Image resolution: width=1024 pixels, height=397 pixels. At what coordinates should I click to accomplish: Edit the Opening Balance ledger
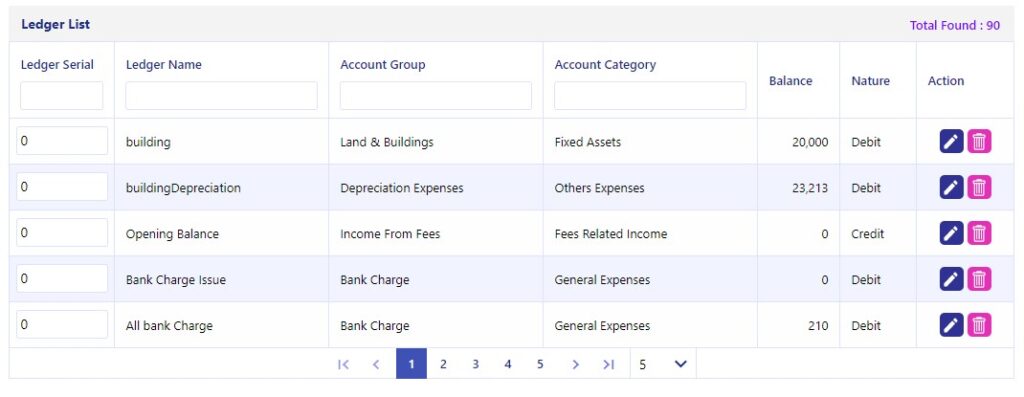click(x=952, y=233)
